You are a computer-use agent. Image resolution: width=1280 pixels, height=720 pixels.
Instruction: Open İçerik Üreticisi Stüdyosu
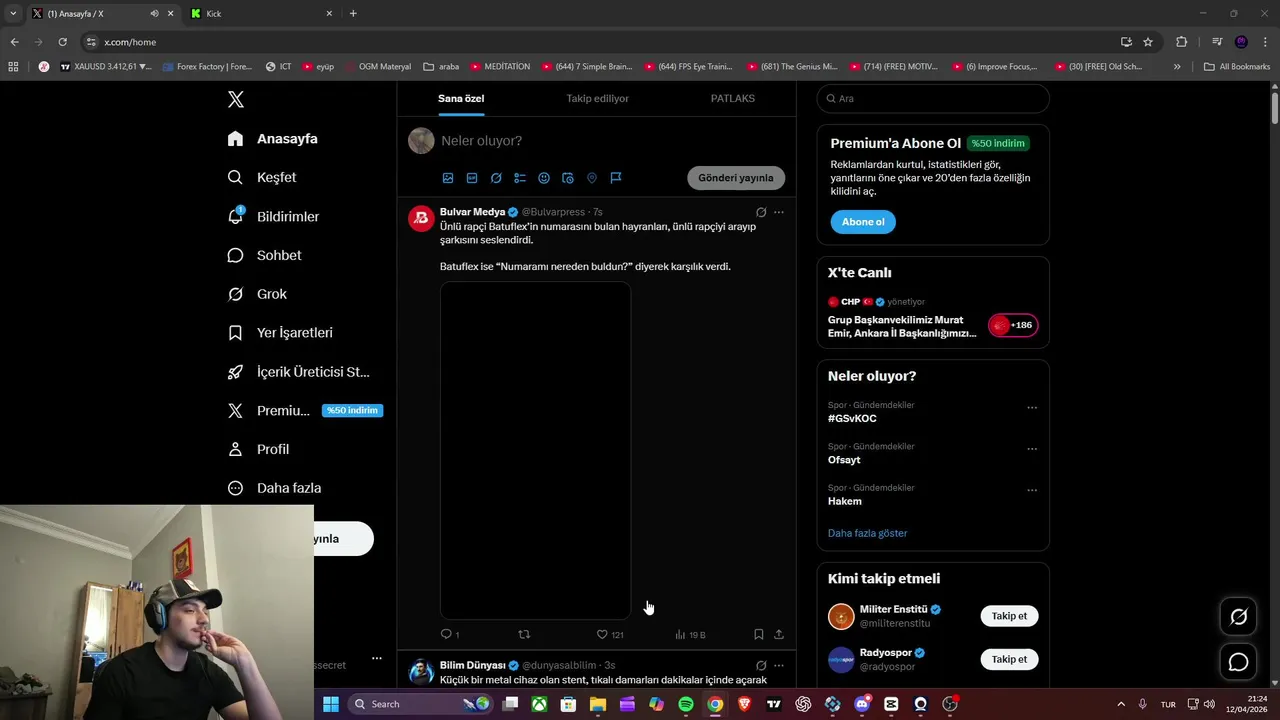pyautogui.click(x=299, y=372)
